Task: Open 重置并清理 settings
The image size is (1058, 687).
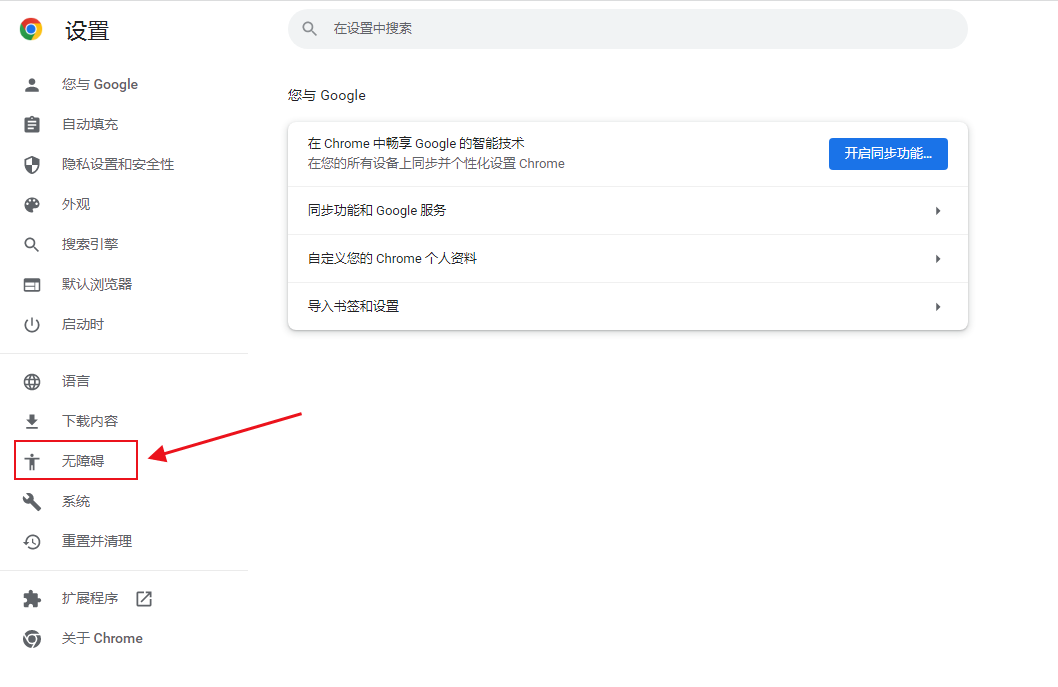Action: pyautogui.click(x=97, y=541)
